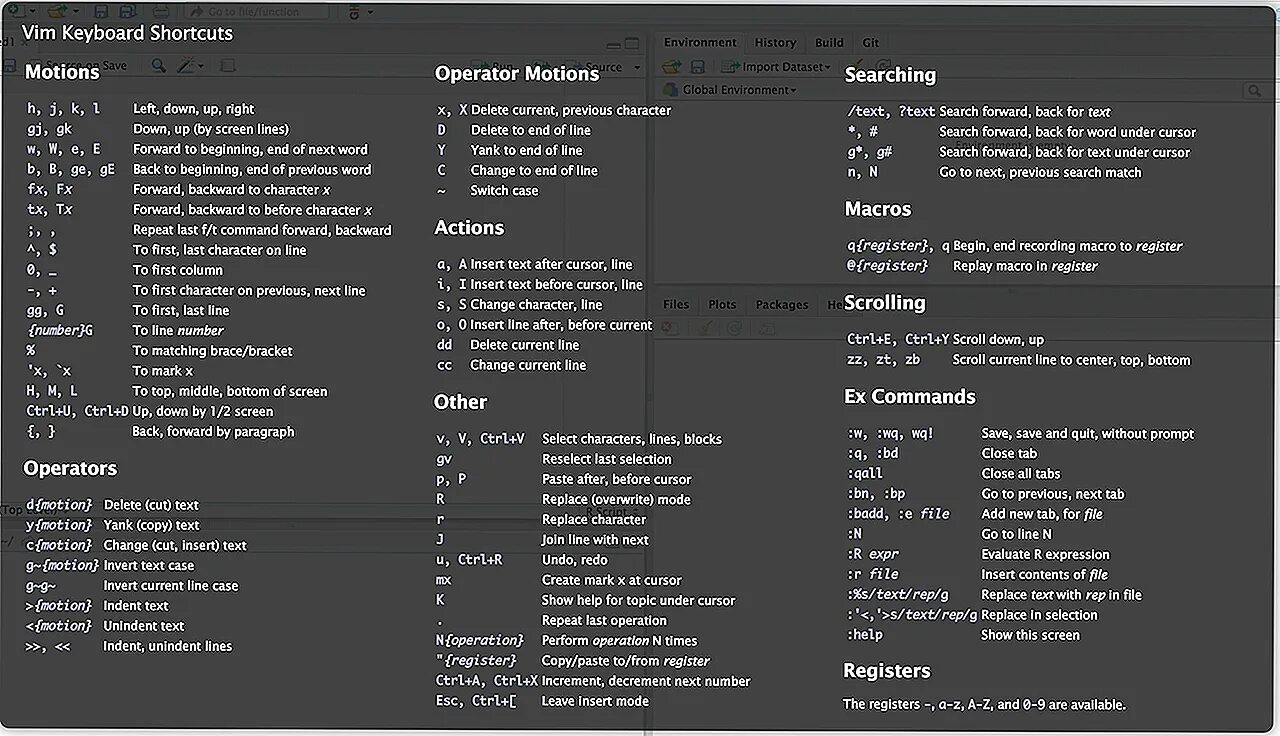This screenshot has height=736, width=1280.
Task: Click the save workspace disk icon in Environment
Action: click(698, 67)
